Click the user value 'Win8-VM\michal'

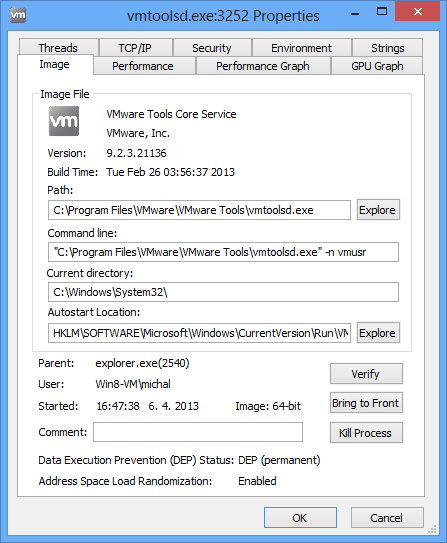(x=133, y=384)
